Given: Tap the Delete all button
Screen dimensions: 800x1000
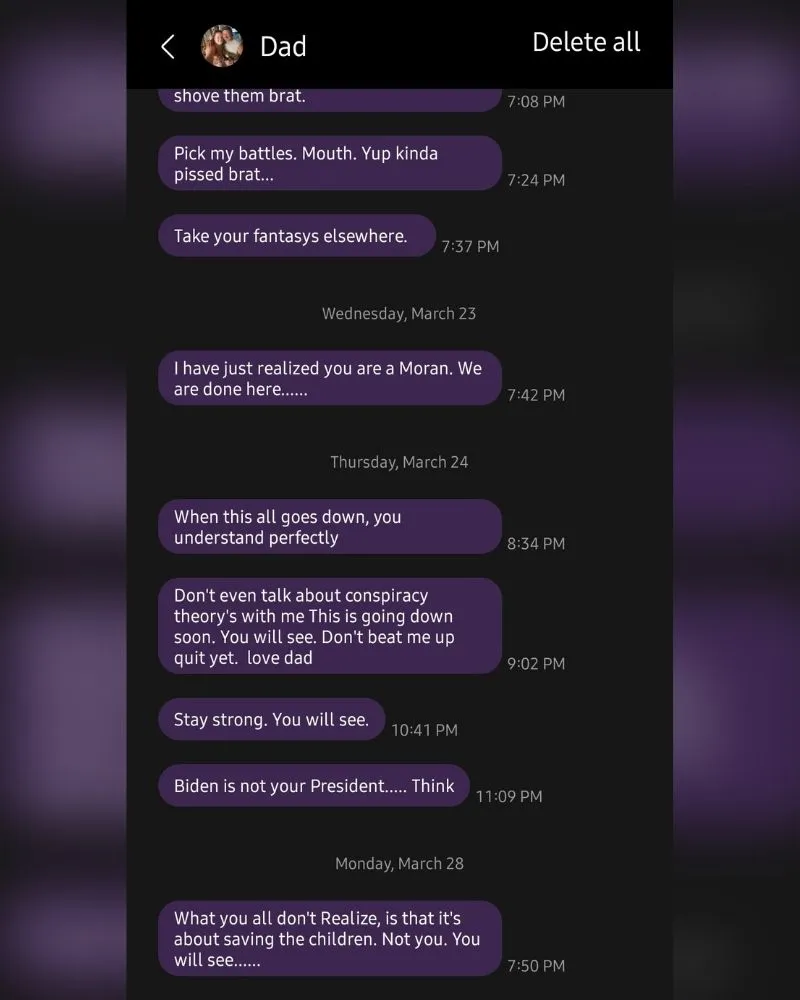Looking at the screenshot, I should pyautogui.click(x=586, y=42).
